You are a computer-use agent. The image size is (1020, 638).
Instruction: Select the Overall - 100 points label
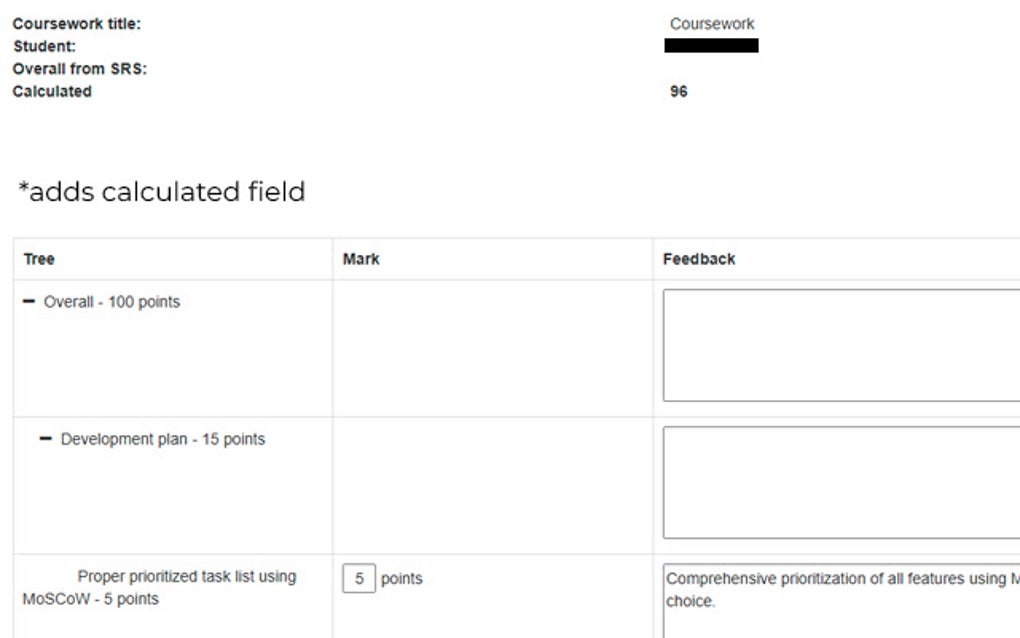tap(112, 302)
